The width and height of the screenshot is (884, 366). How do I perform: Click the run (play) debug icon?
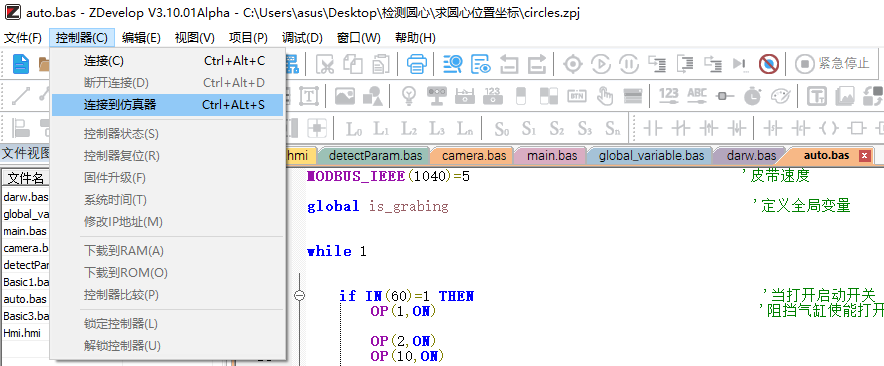point(601,64)
